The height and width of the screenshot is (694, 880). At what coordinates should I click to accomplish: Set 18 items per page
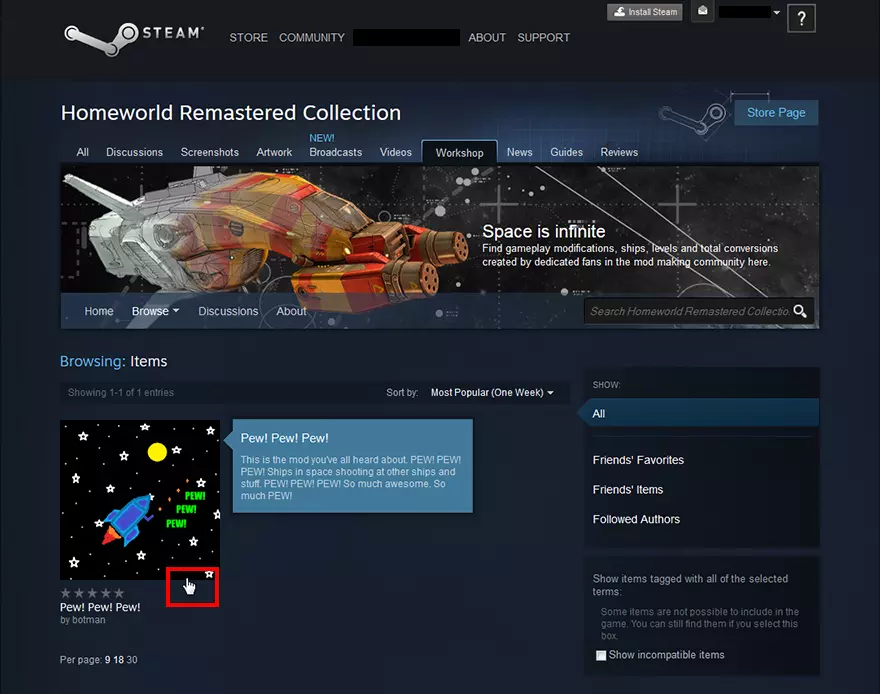(x=118, y=660)
